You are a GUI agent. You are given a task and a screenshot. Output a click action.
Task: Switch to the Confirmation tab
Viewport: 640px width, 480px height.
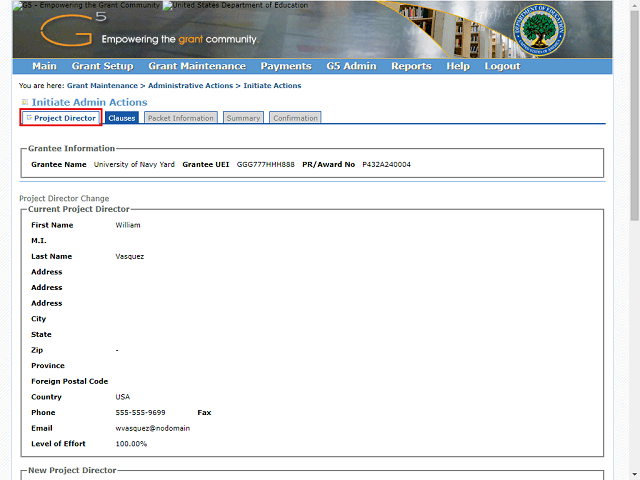295,118
